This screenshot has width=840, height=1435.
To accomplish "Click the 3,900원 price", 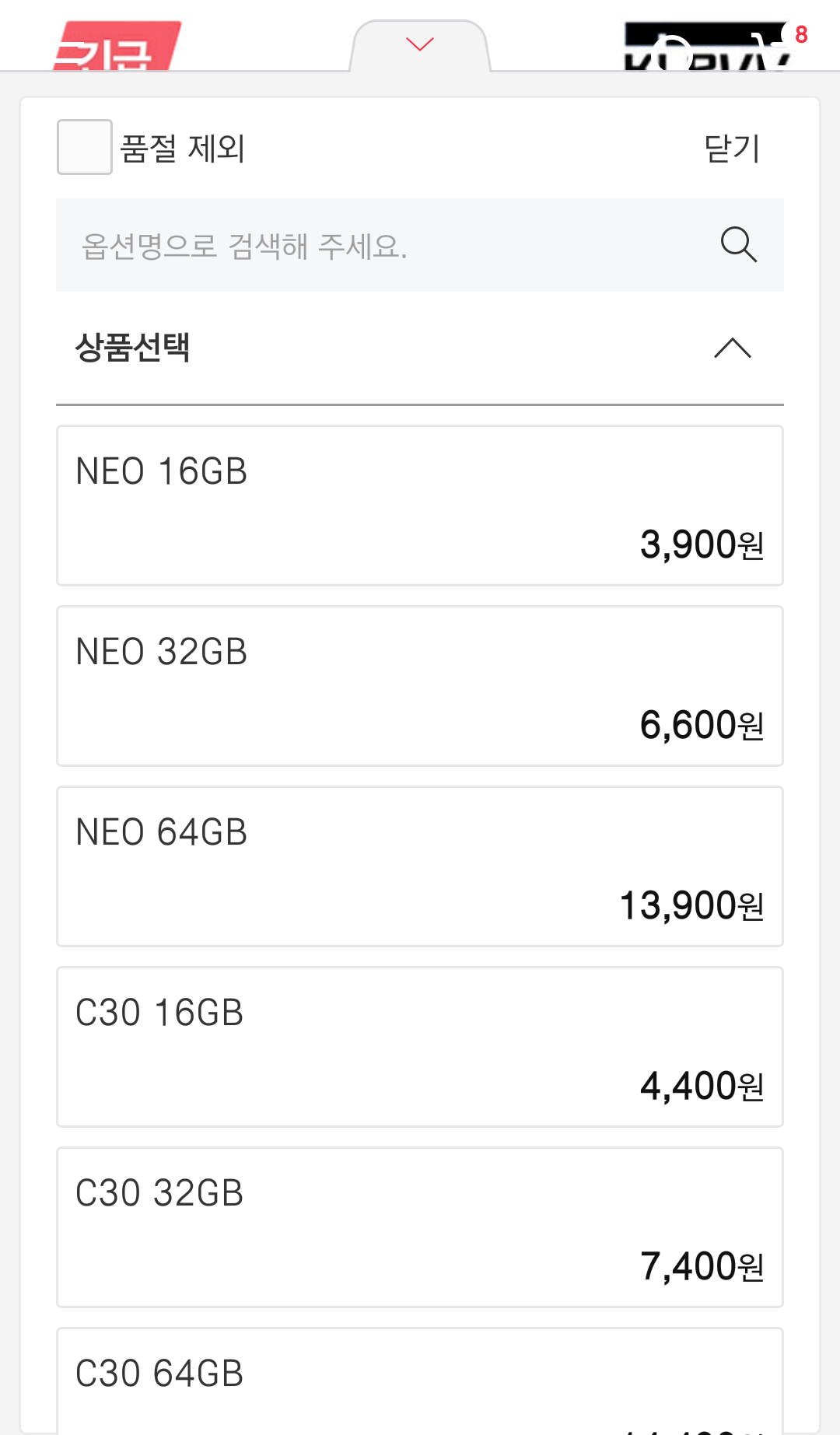I will (x=701, y=544).
